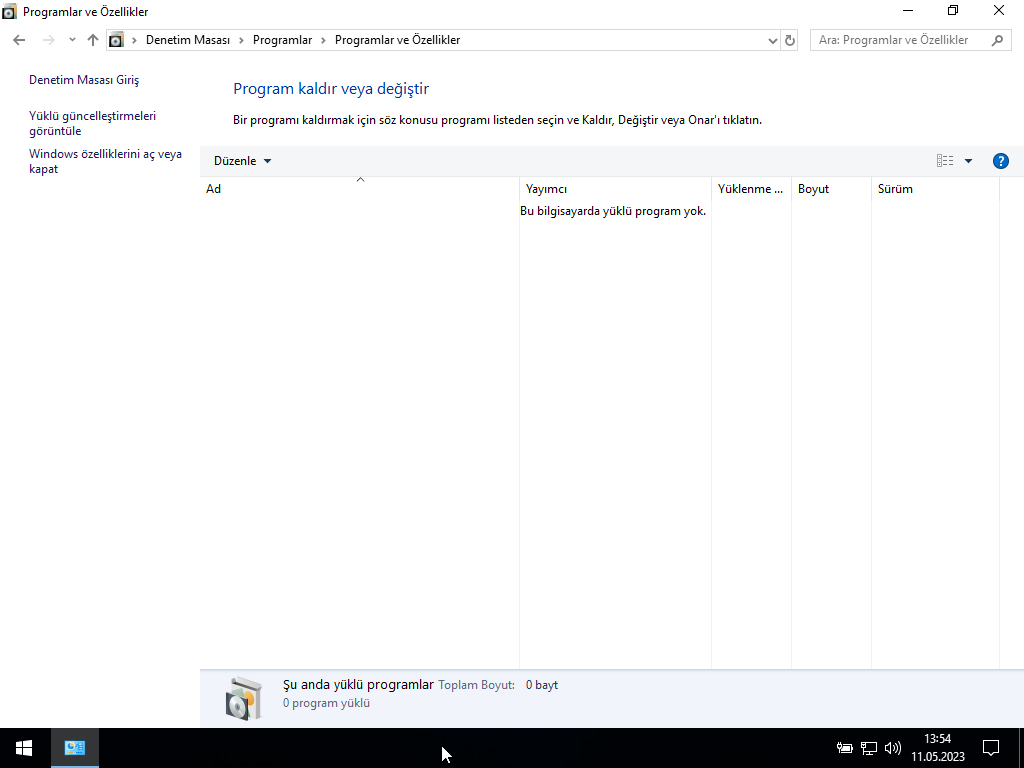The width and height of the screenshot is (1024, 768).
Task: Go up one folder level
Action: pos(93,40)
